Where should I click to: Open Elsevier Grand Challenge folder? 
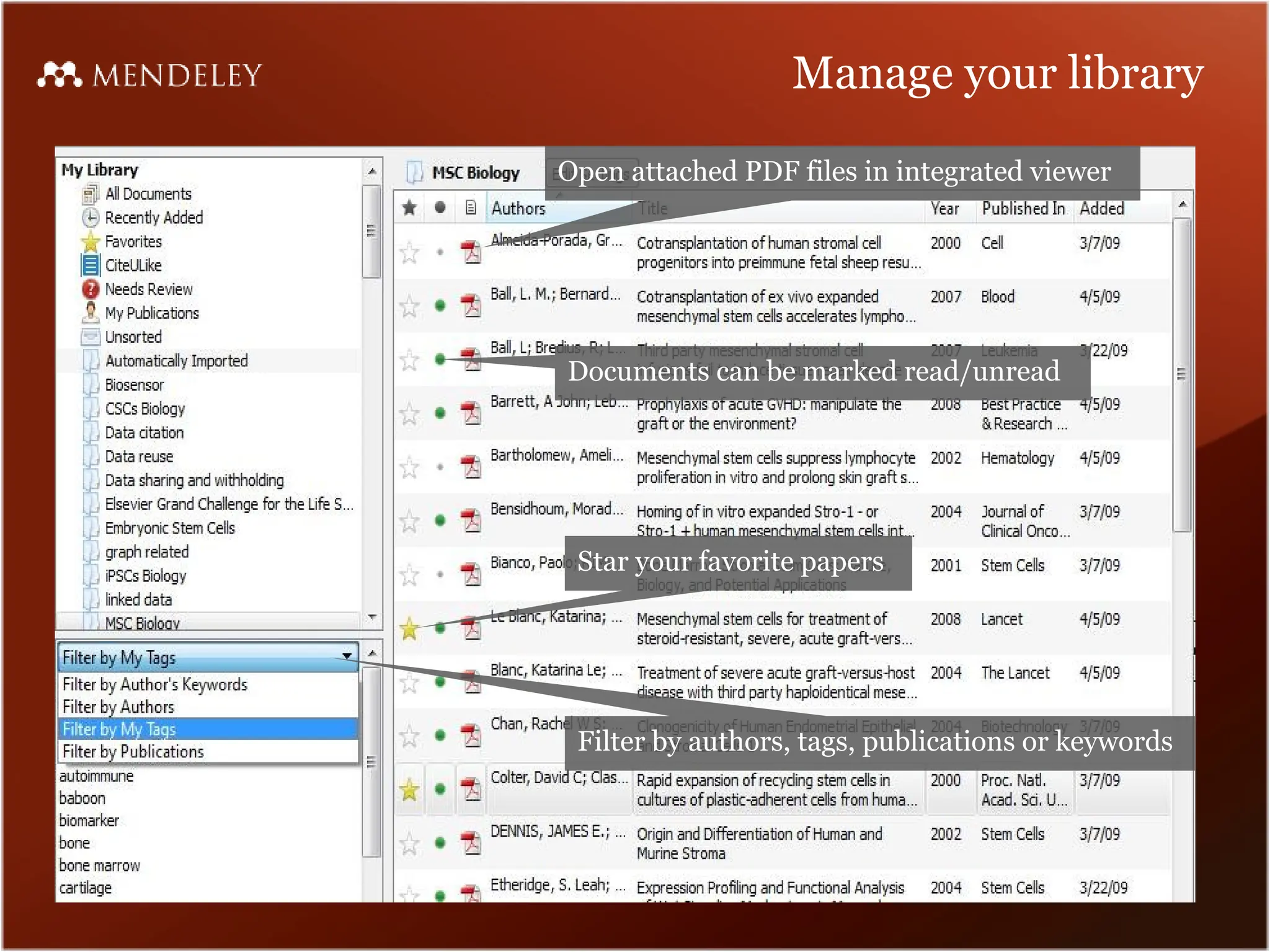(229, 505)
